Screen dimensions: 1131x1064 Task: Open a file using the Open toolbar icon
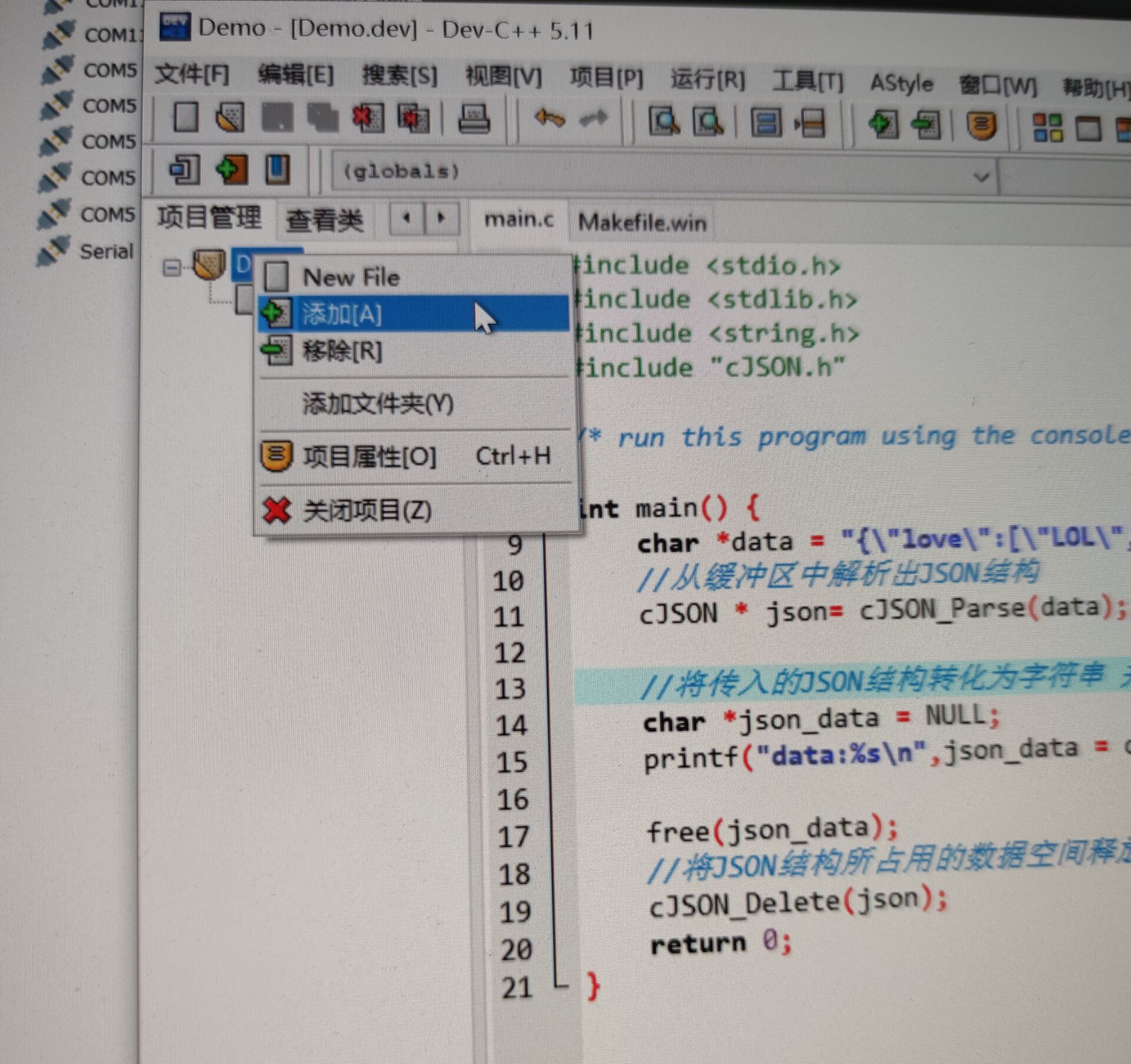(x=230, y=117)
